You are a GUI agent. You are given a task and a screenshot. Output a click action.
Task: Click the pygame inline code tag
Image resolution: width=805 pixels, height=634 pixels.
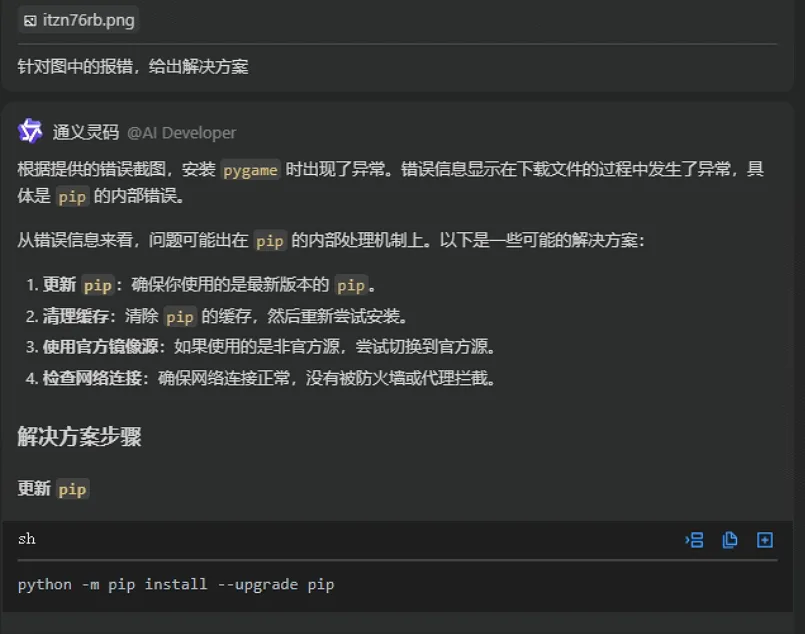click(251, 170)
